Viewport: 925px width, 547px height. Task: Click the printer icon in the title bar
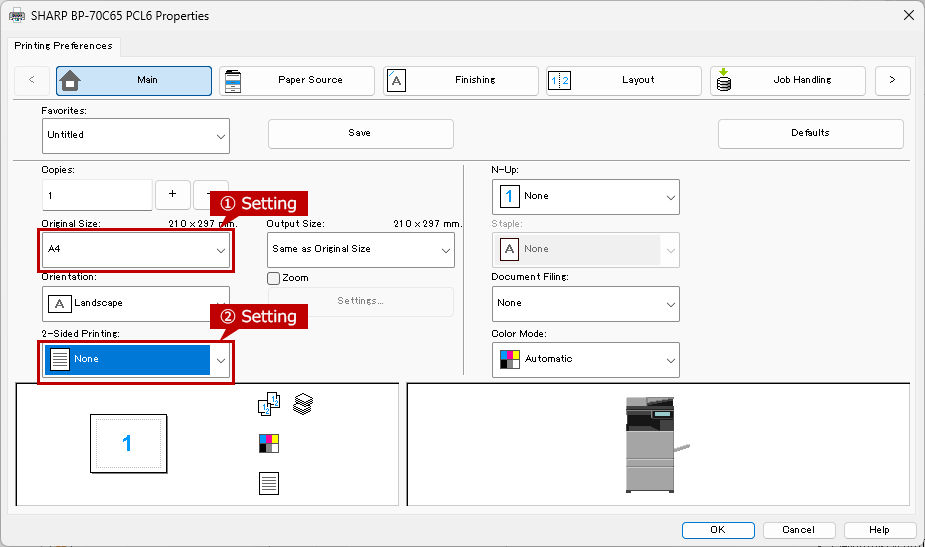coord(17,16)
